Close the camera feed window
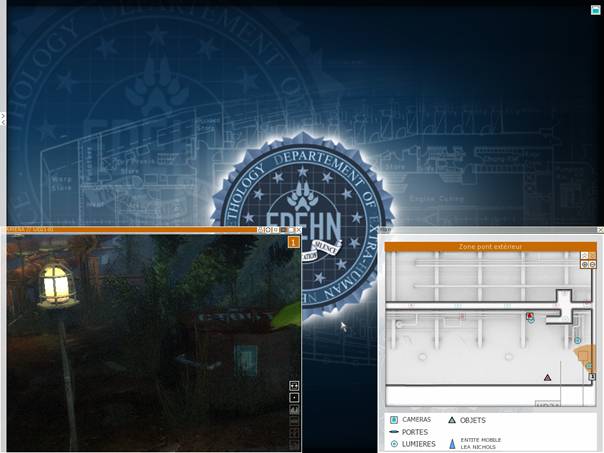This screenshot has width=604, height=453. (299, 230)
